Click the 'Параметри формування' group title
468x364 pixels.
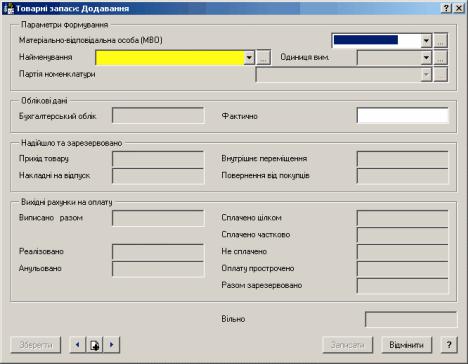coord(65,25)
